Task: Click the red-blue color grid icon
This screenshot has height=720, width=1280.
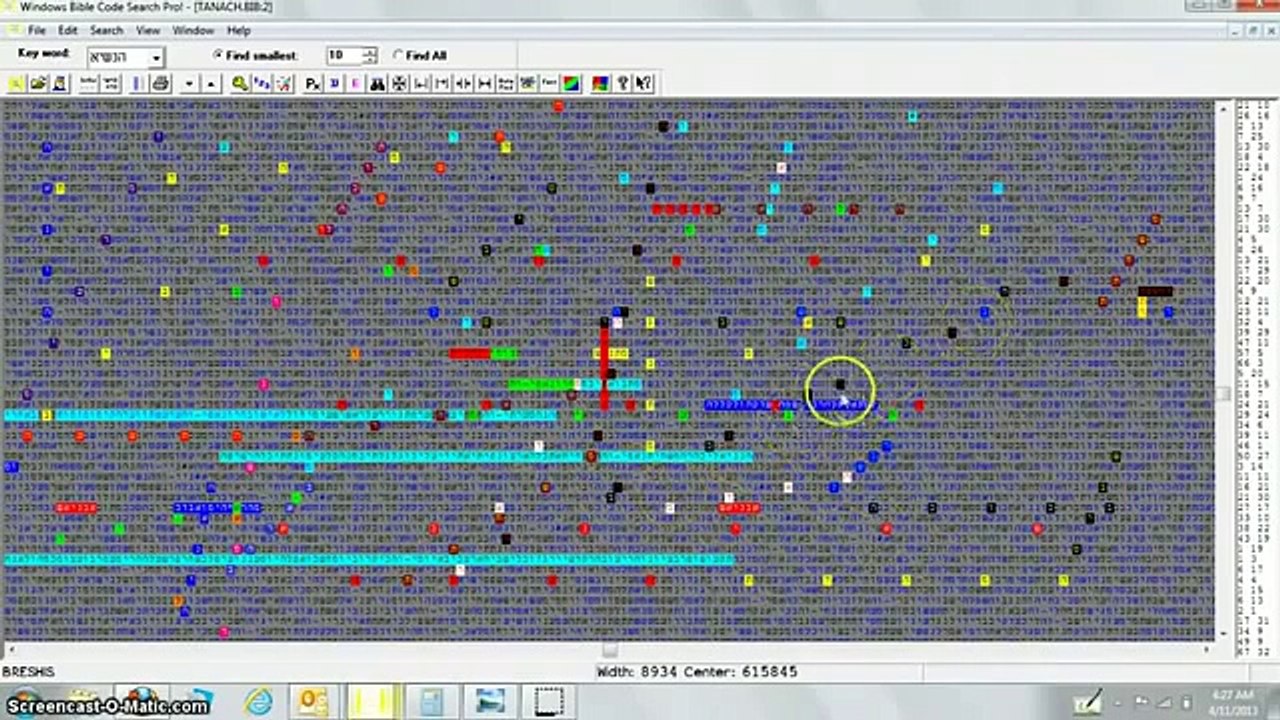Action: [x=600, y=84]
